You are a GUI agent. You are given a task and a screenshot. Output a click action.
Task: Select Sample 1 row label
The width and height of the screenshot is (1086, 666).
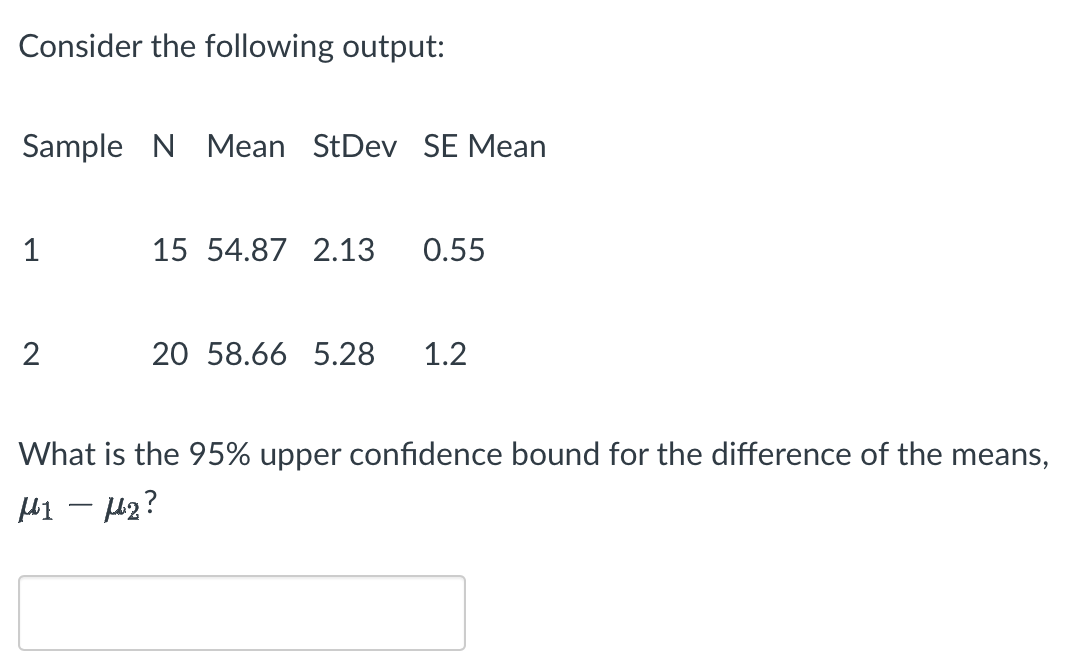[31, 251]
